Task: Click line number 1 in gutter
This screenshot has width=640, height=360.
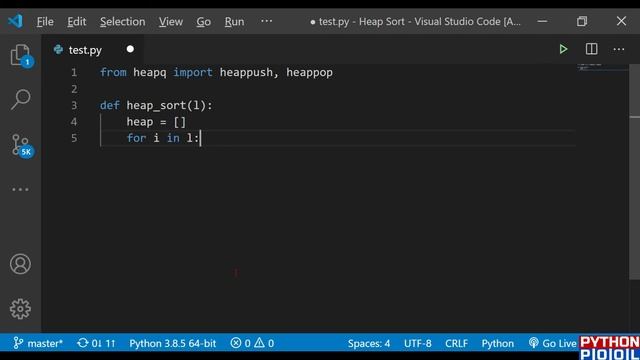Action: tap(74, 72)
